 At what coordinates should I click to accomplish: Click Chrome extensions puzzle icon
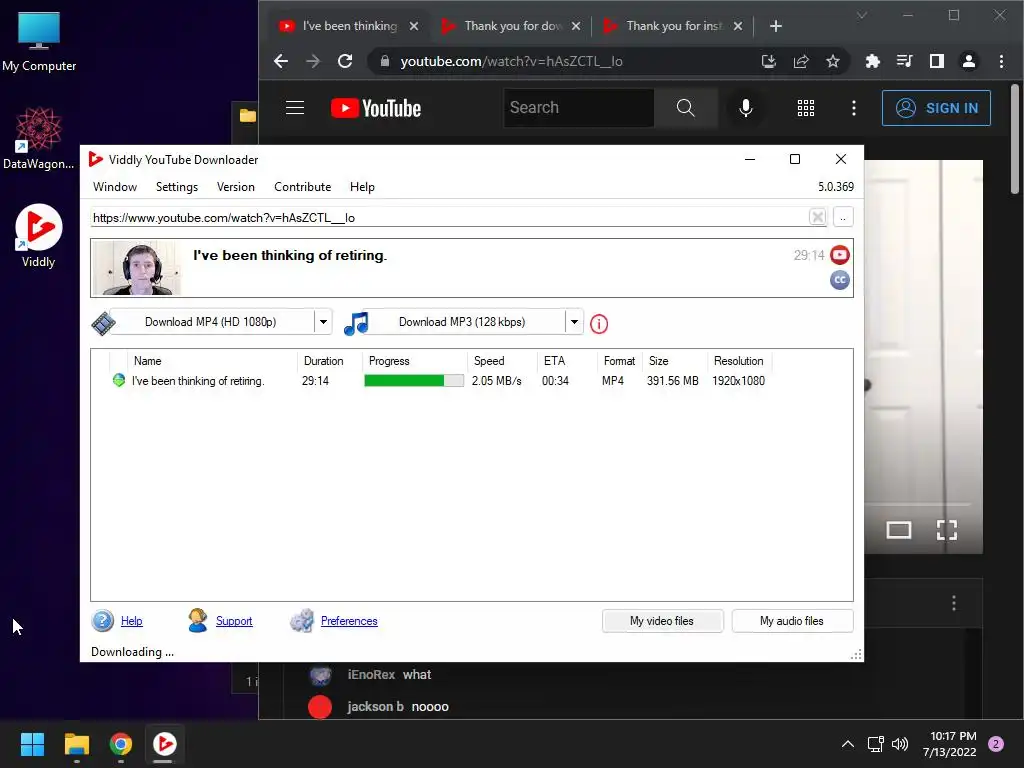[x=872, y=61]
